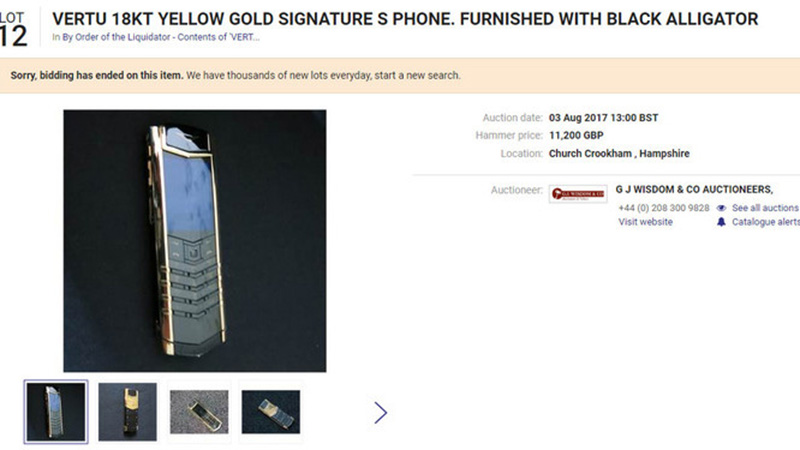
Task: Follow the 'Visit website' link
Action: (x=645, y=222)
